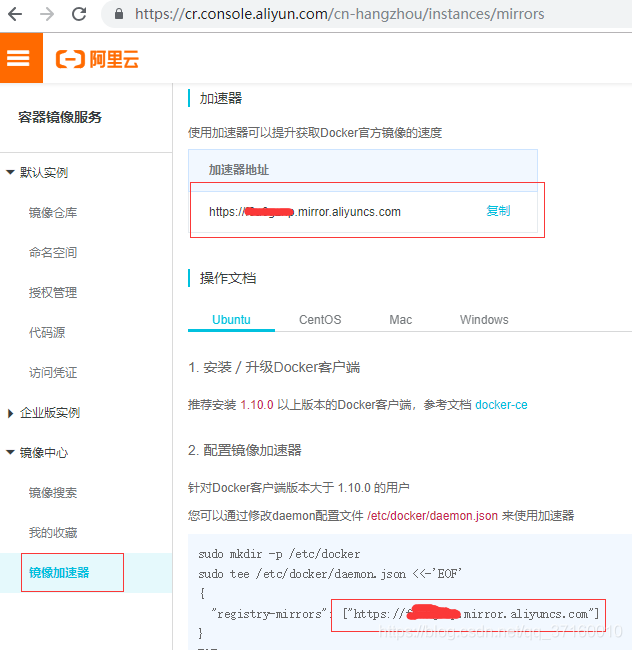
Task: Select the 1.10.0 version number in red
Action: [257, 405]
